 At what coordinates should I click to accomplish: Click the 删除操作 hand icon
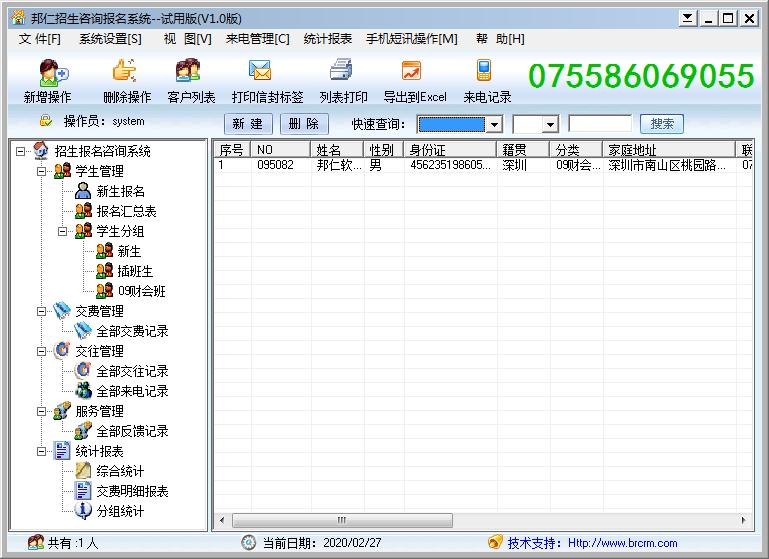point(125,70)
